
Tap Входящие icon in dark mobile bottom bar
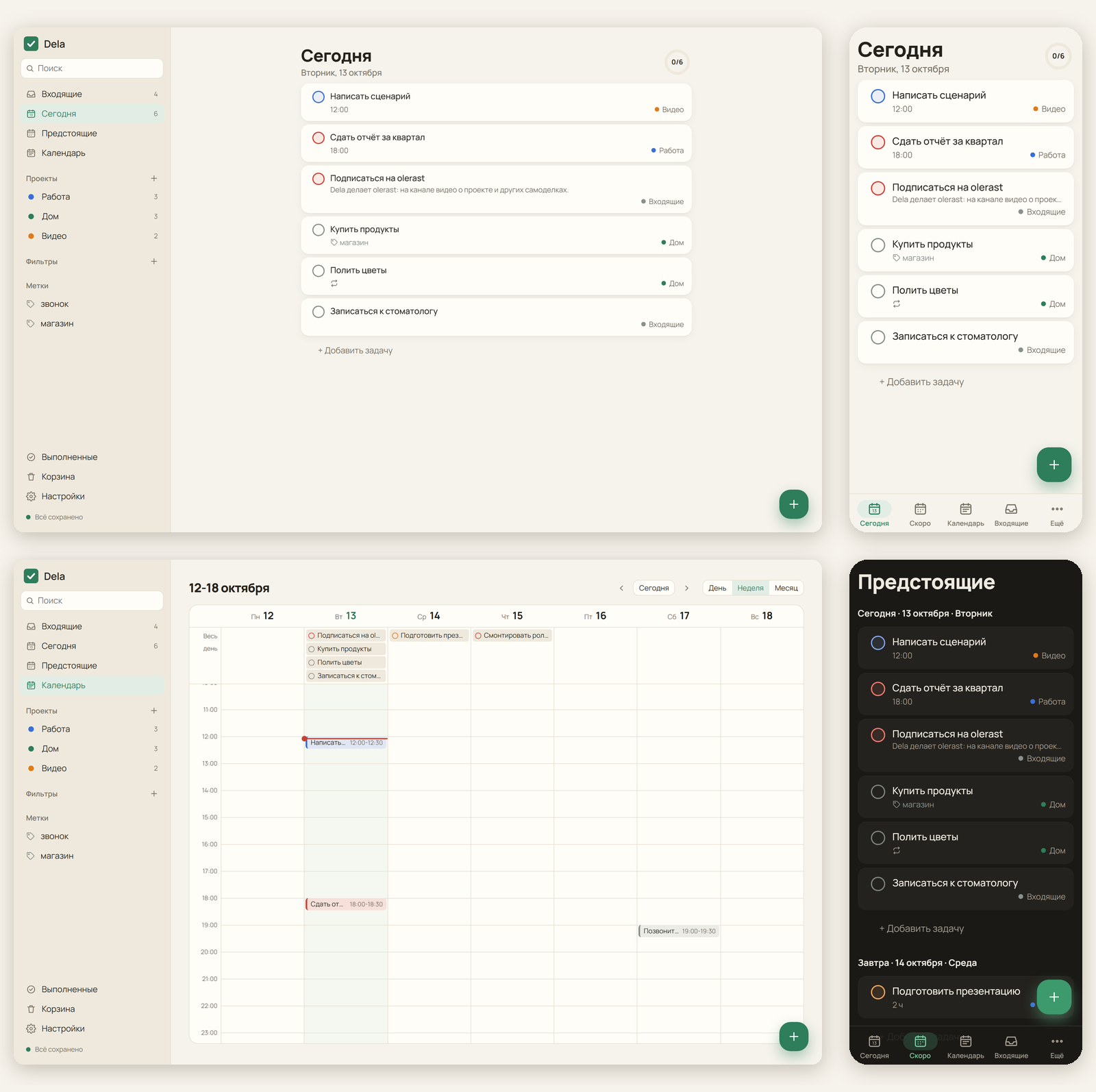point(1011,1041)
